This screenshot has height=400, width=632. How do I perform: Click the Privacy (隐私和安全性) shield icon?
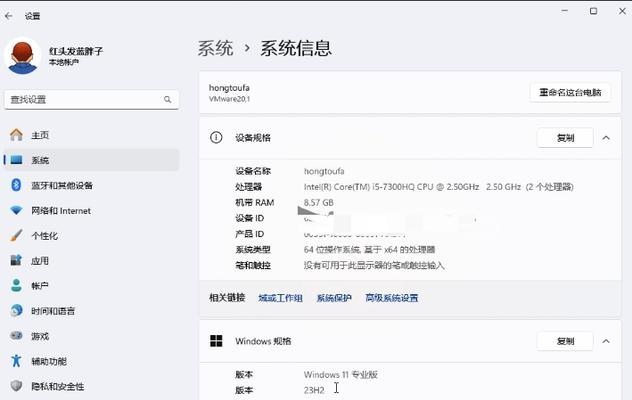(16, 386)
